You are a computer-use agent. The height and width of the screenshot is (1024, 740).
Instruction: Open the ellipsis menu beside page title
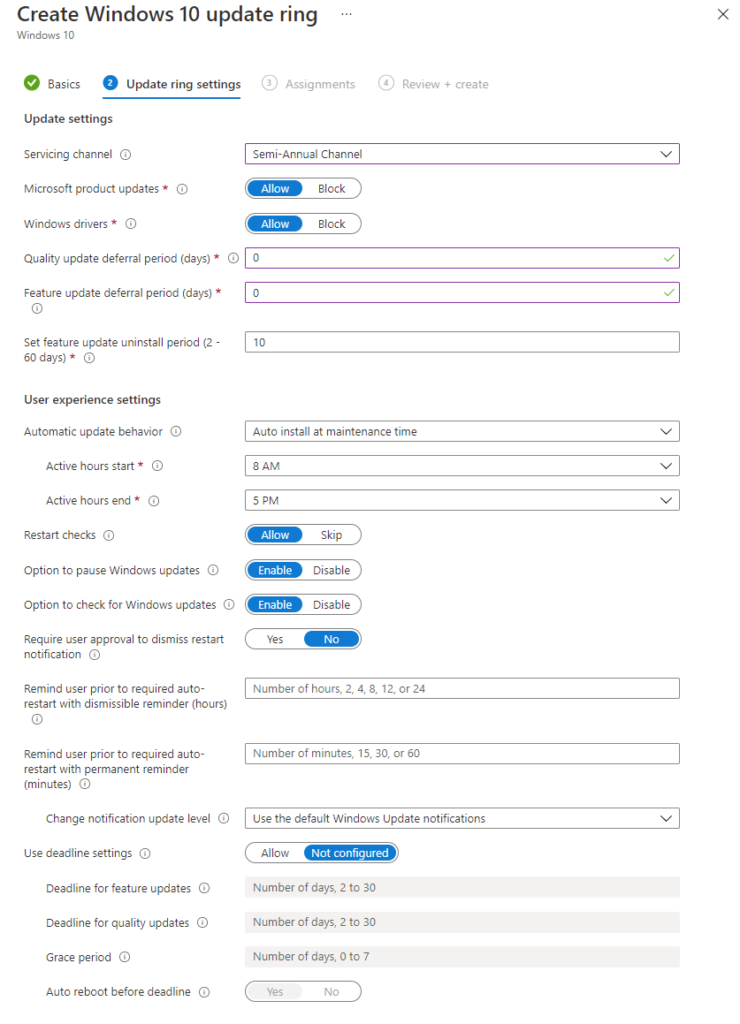pyautogui.click(x=346, y=14)
